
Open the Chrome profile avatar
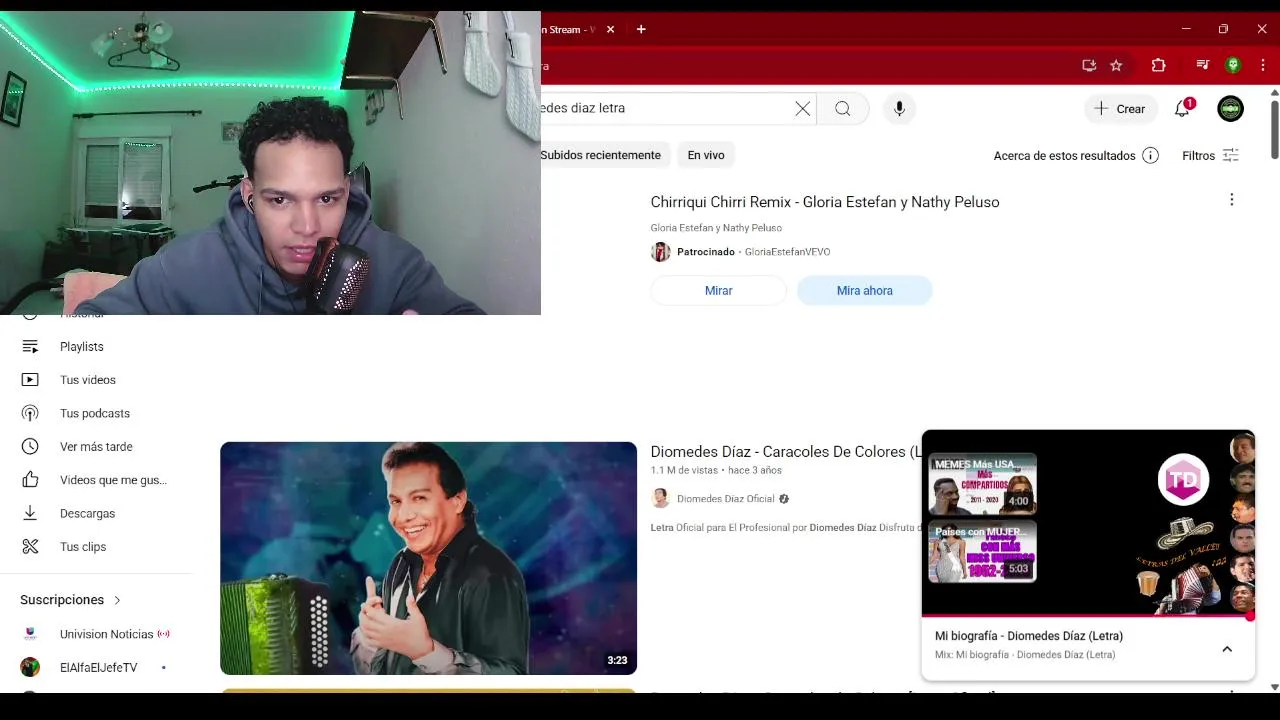pyautogui.click(x=1233, y=65)
